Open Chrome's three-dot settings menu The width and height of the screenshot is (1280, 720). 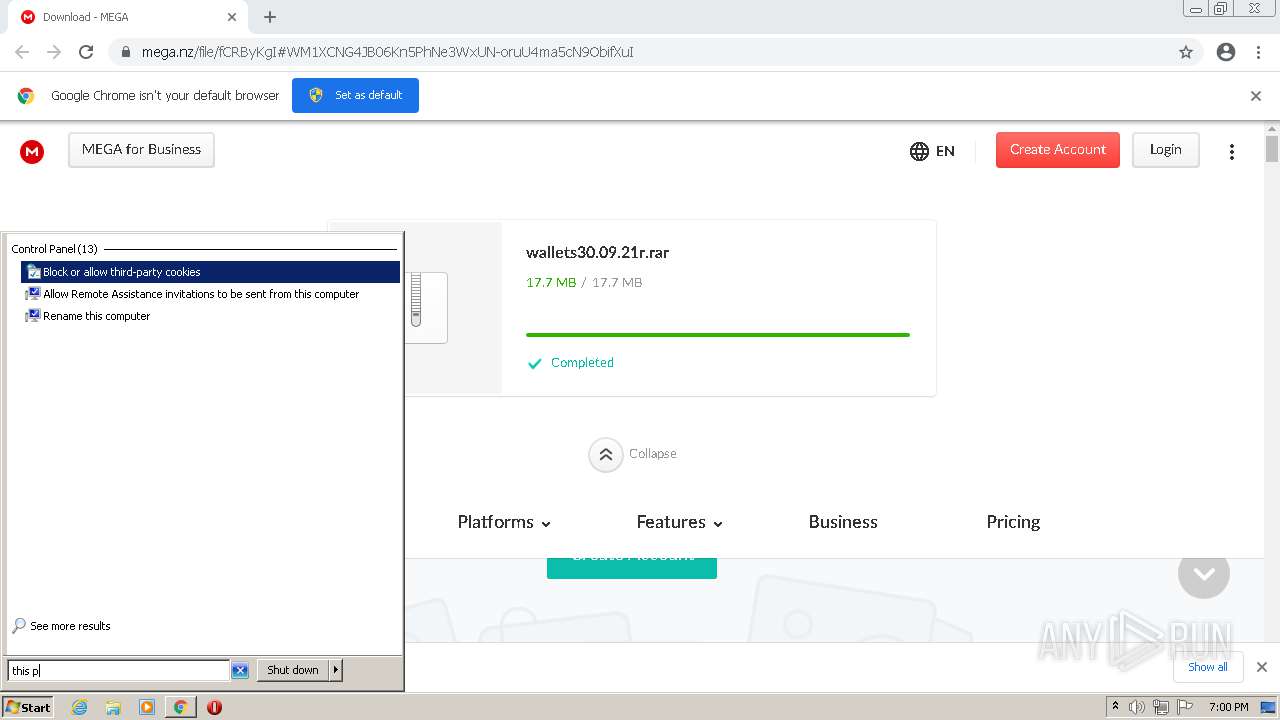tap(1258, 52)
